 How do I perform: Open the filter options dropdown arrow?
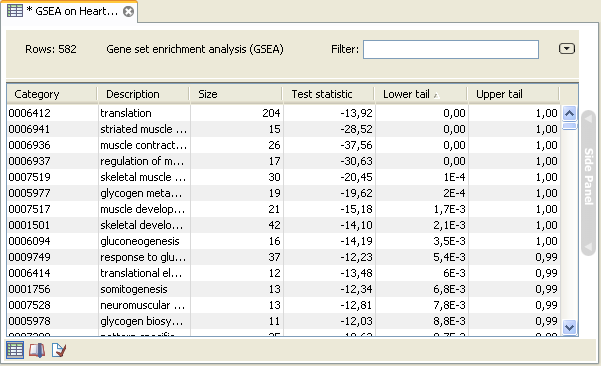coord(567,49)
